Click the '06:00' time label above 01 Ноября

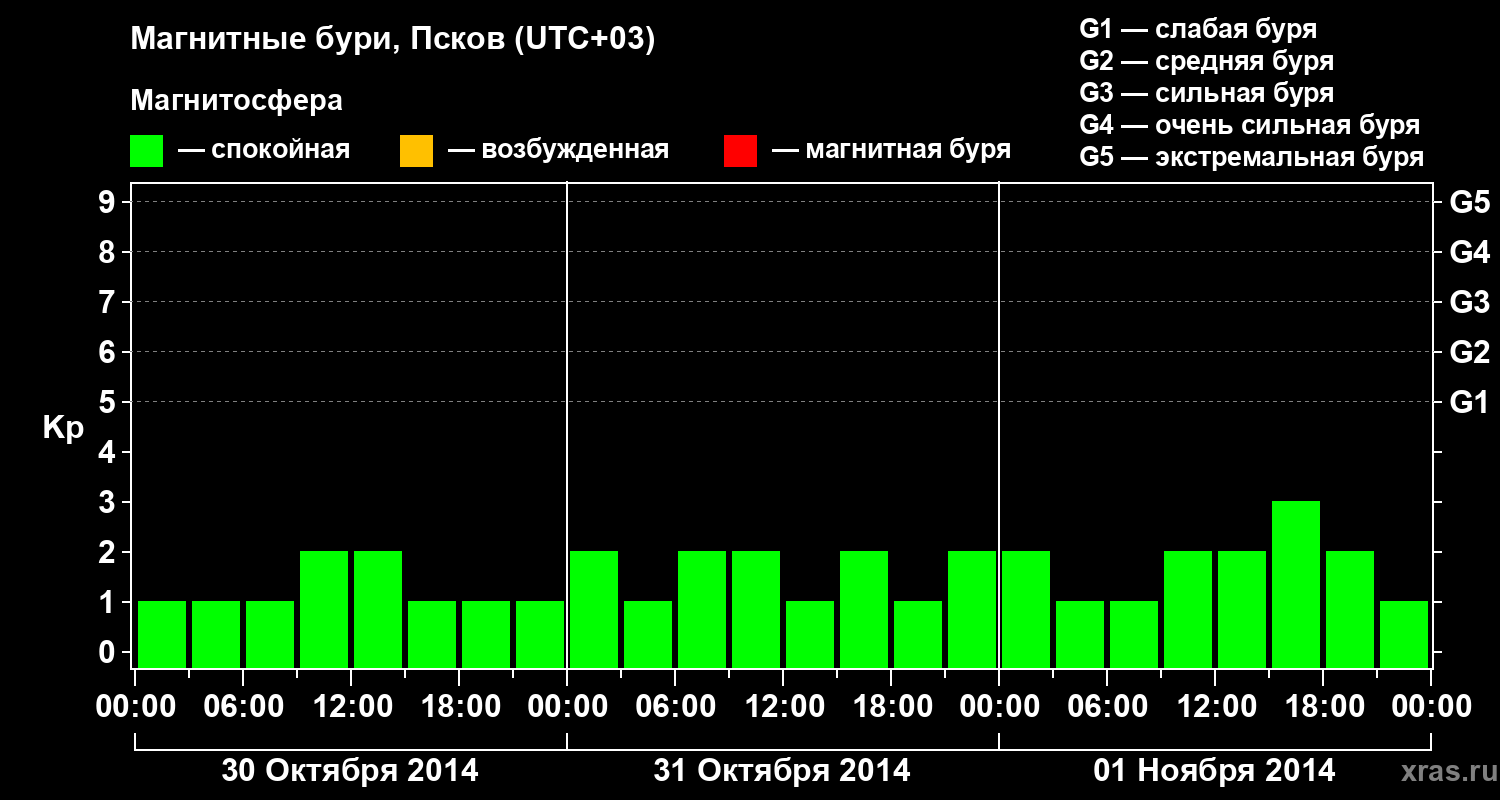tap(1107, 707)
